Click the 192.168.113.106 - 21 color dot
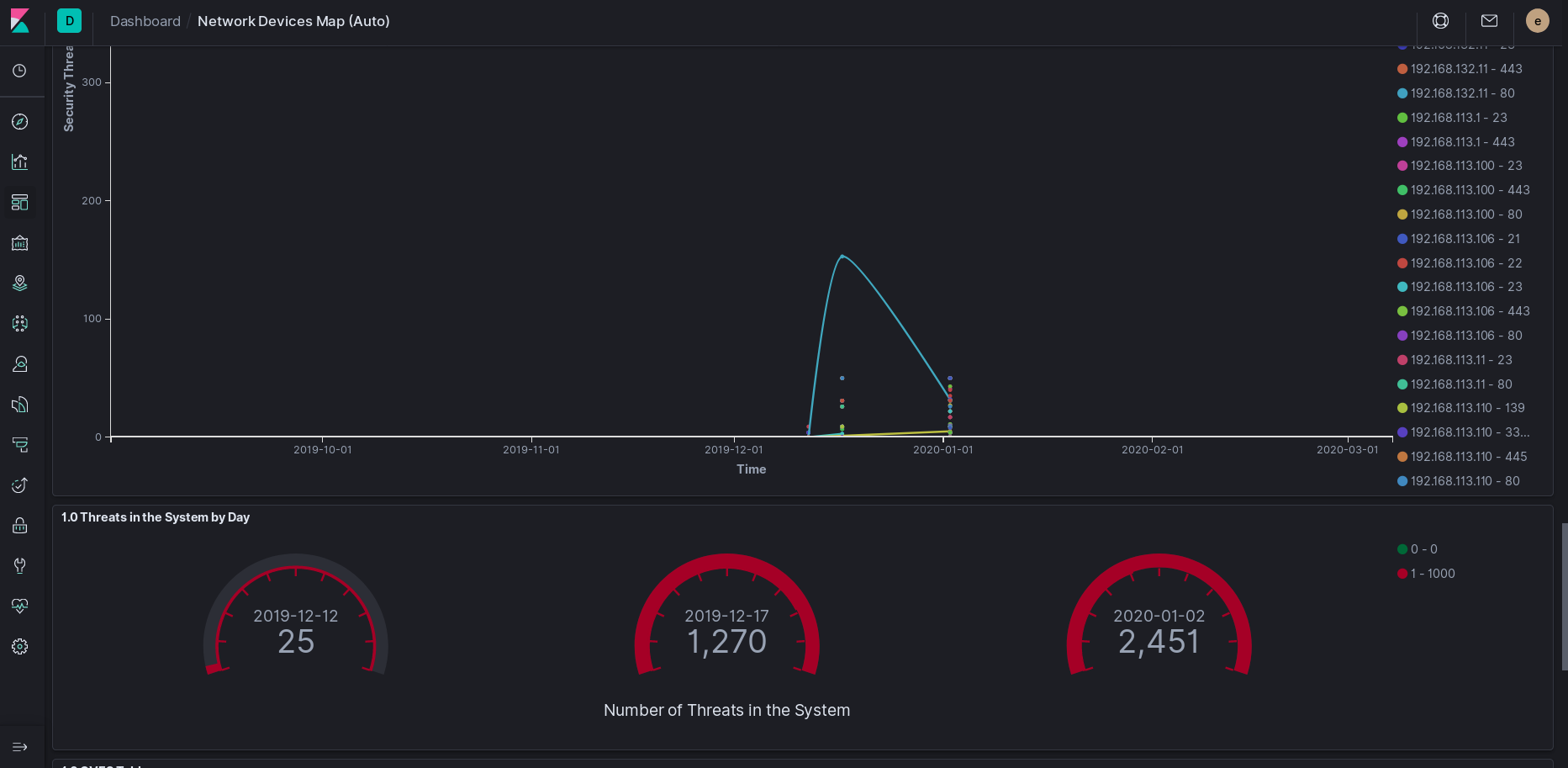1568x768 pixels. [x=1402, y=239]
